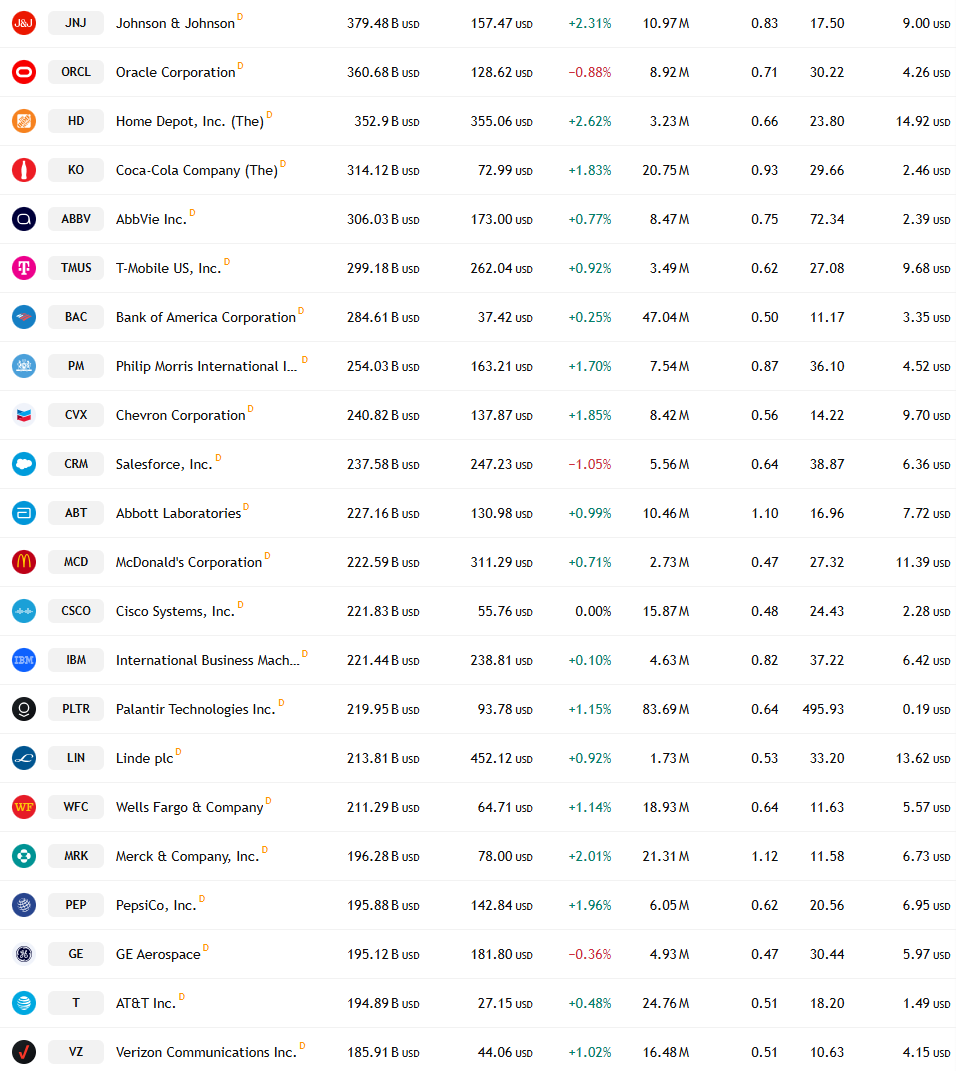Open the Abbott Laboratories company link

pos(178,514)
